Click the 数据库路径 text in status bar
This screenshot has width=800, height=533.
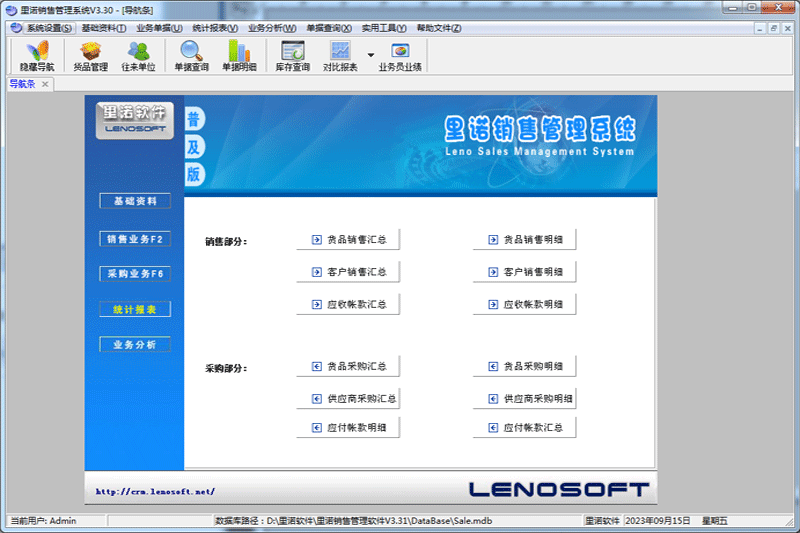point(354,521)
